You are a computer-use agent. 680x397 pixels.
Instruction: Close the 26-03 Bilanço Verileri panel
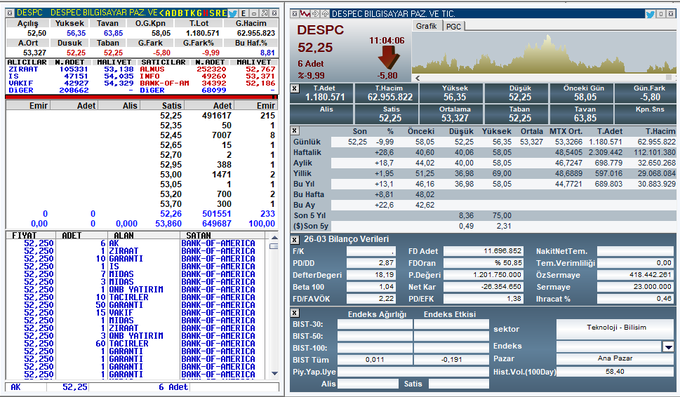tap(294, 239)
